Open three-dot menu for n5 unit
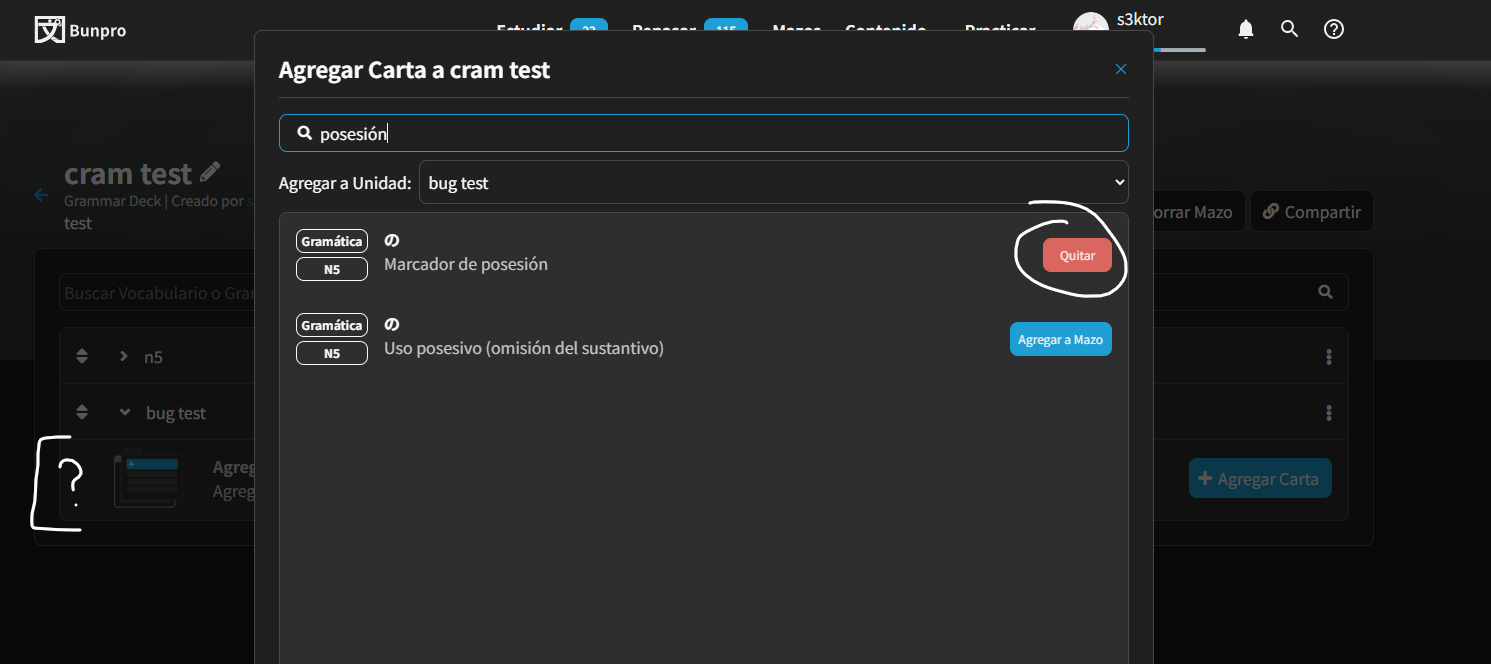 (1328, 357)
